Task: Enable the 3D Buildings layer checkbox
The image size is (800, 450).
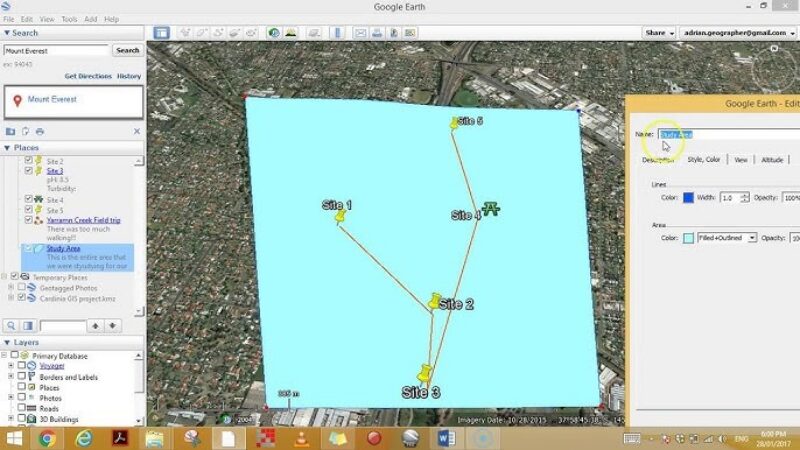Action: point(21,419)
